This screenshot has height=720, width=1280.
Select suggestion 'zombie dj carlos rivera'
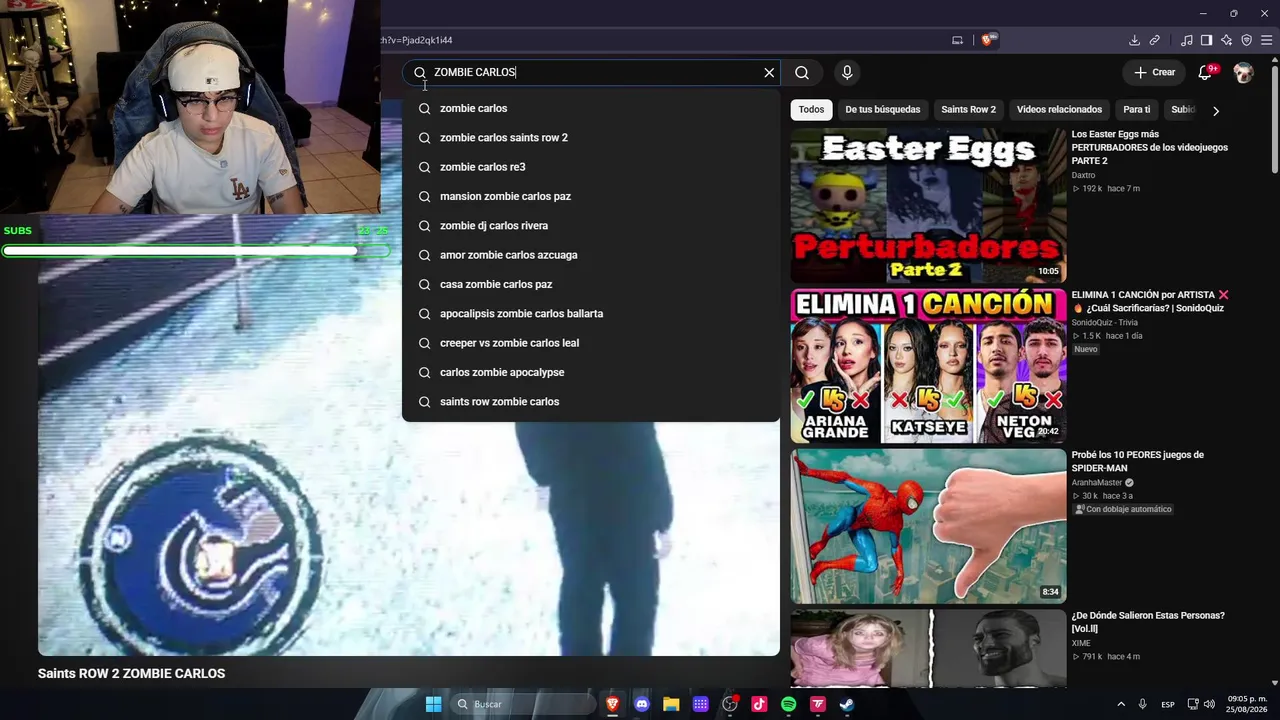591,226
